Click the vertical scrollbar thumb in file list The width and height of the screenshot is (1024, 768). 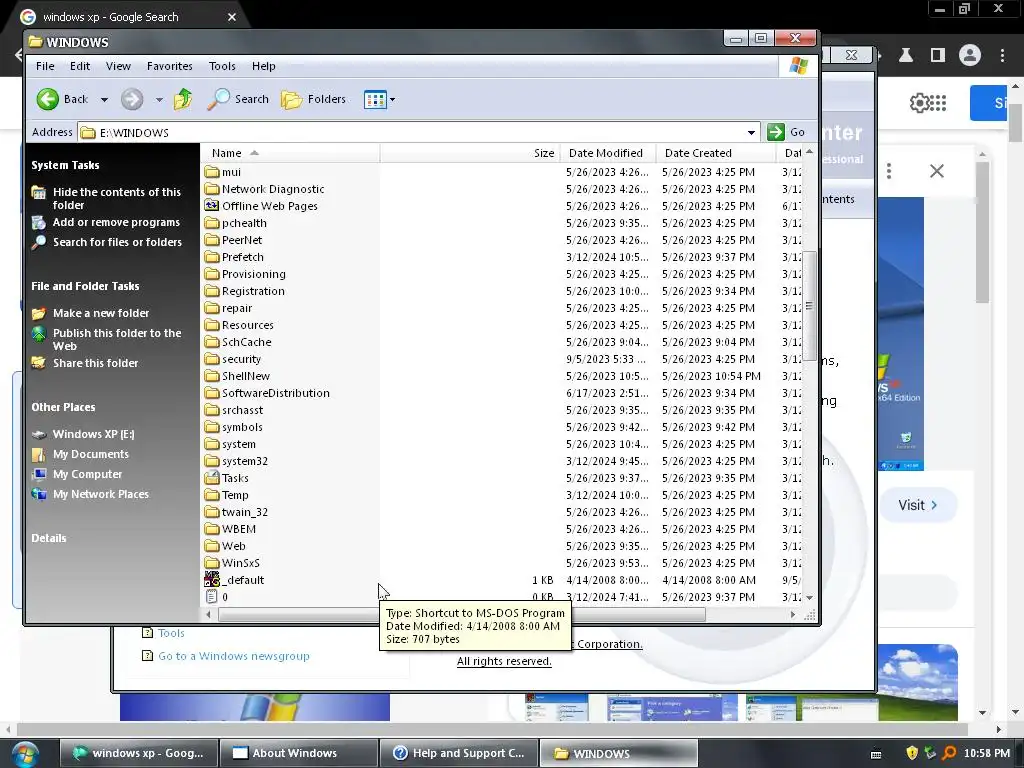click(x=809, y=305)
